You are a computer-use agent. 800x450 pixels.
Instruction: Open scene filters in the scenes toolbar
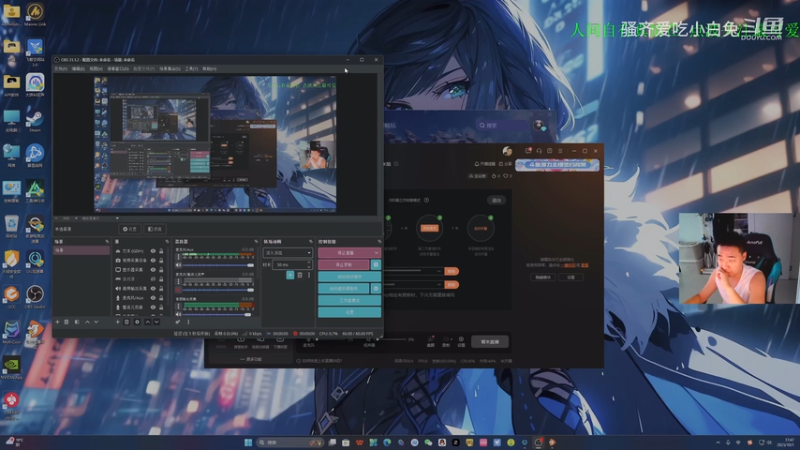point(77,322)
